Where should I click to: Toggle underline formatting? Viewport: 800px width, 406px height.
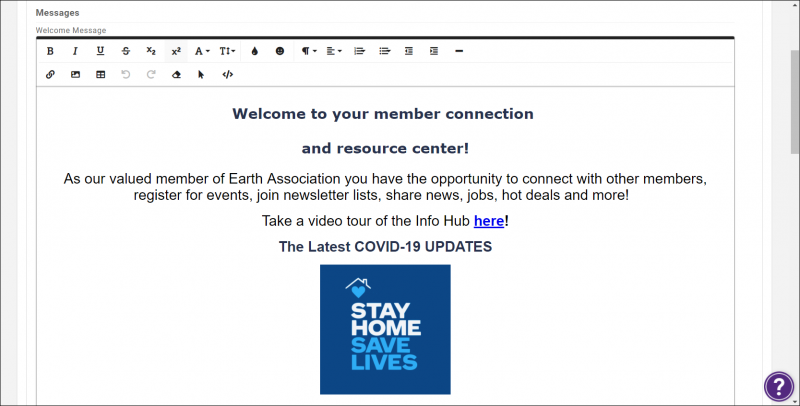pos(100,51)
